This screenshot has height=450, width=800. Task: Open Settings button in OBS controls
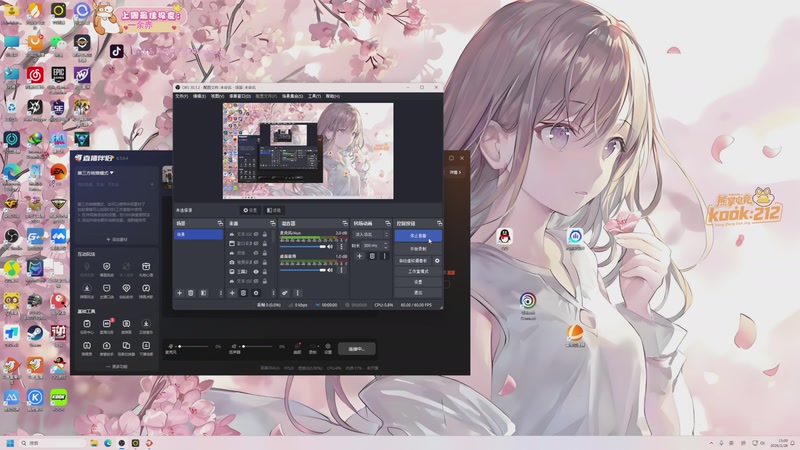click(418, 282)
